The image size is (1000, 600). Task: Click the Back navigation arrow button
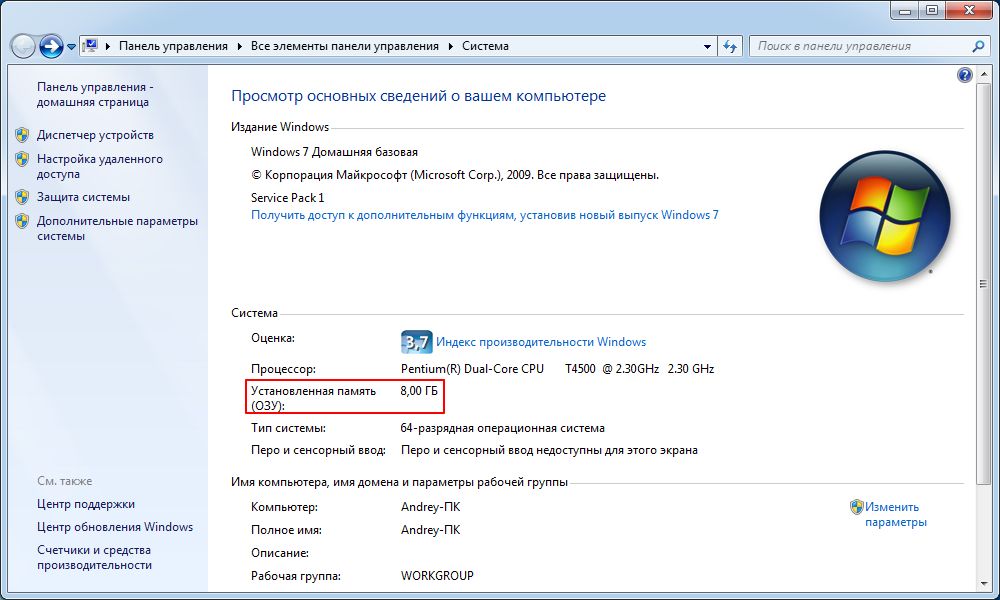(x=23, y=46)
